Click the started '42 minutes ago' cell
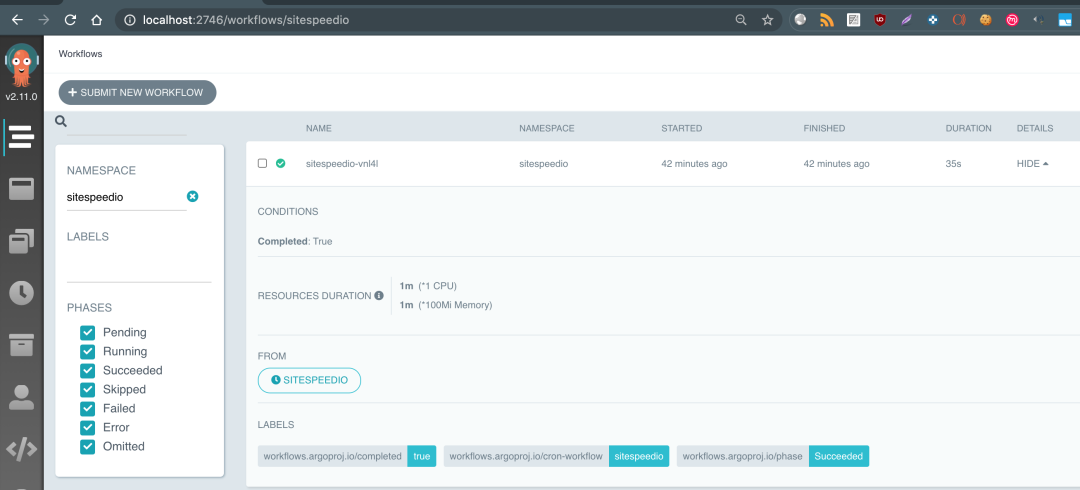The width and height of the screenshot is (1080, 490). pyautogui.click(x=694, y=164)
